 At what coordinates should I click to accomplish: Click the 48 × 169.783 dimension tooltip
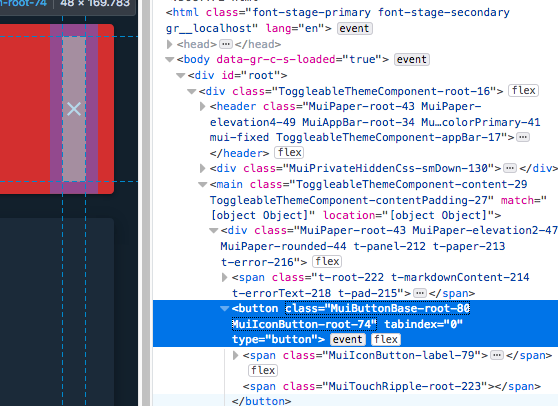coord(95,4)
